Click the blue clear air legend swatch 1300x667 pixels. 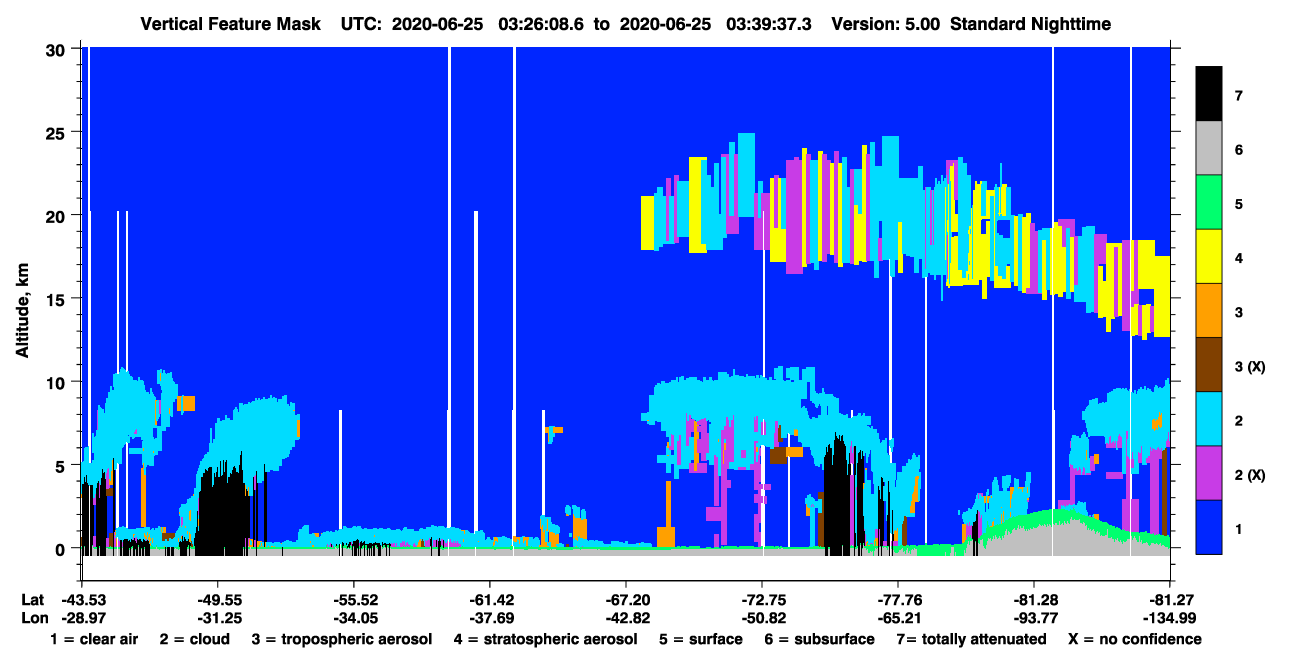(1209, 527)
